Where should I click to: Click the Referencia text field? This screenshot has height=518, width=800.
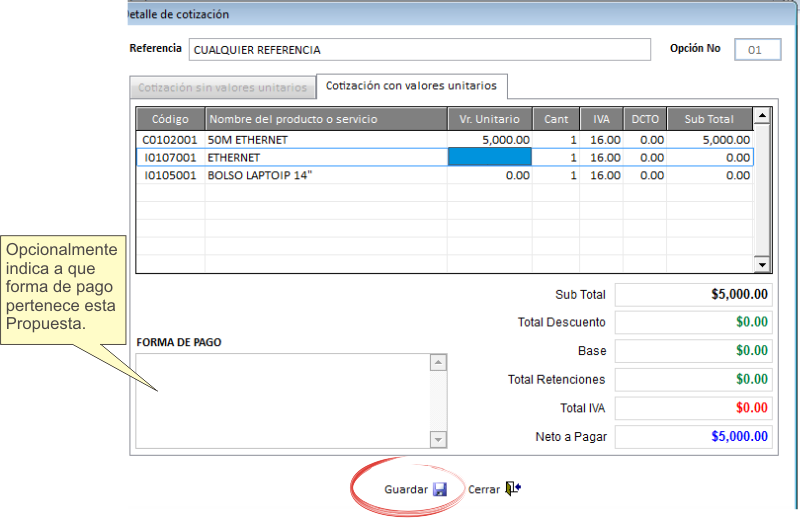tap(419, 50)
